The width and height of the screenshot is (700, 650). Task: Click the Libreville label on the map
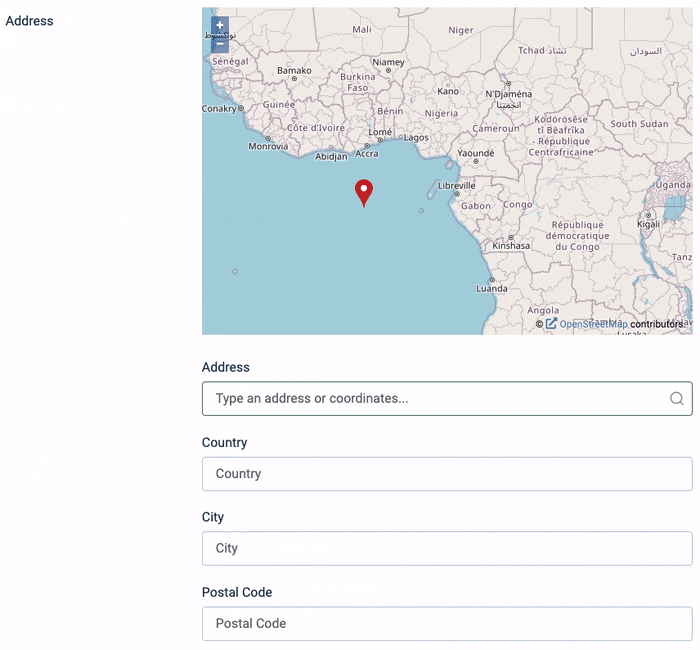(x=456, y=186)
